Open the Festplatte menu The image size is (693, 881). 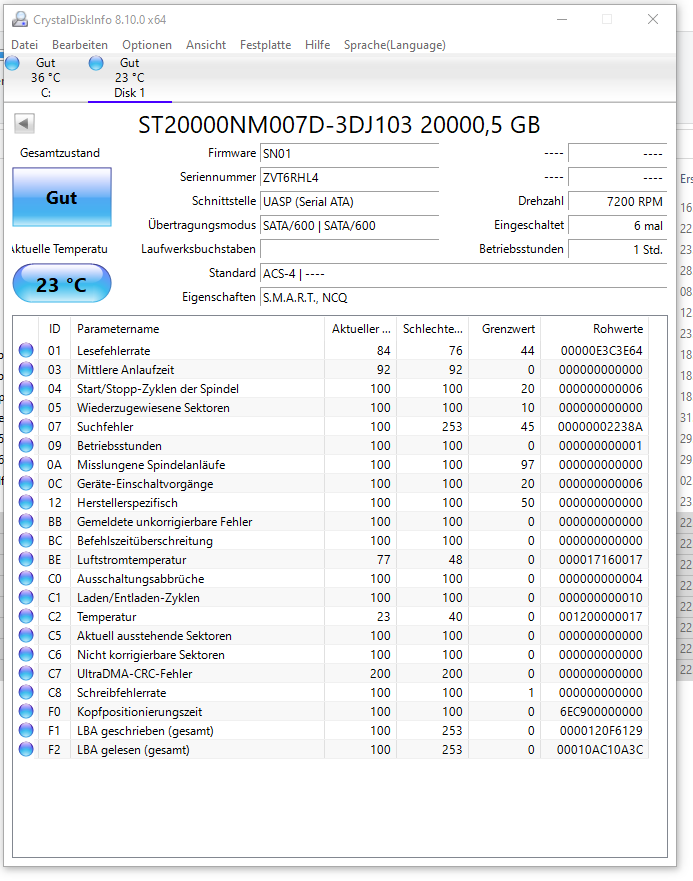coord(265,45)
